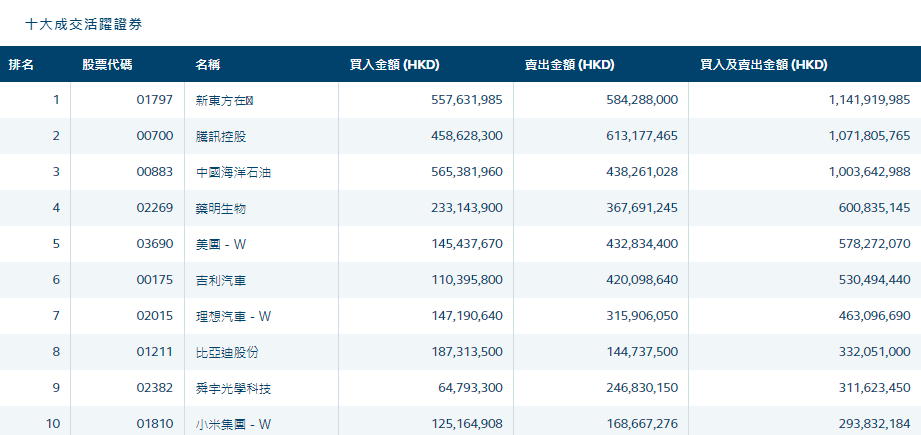Click total turnover 463,096,690
Viewport: 921px width, 435px height.
tap(875, 316)
